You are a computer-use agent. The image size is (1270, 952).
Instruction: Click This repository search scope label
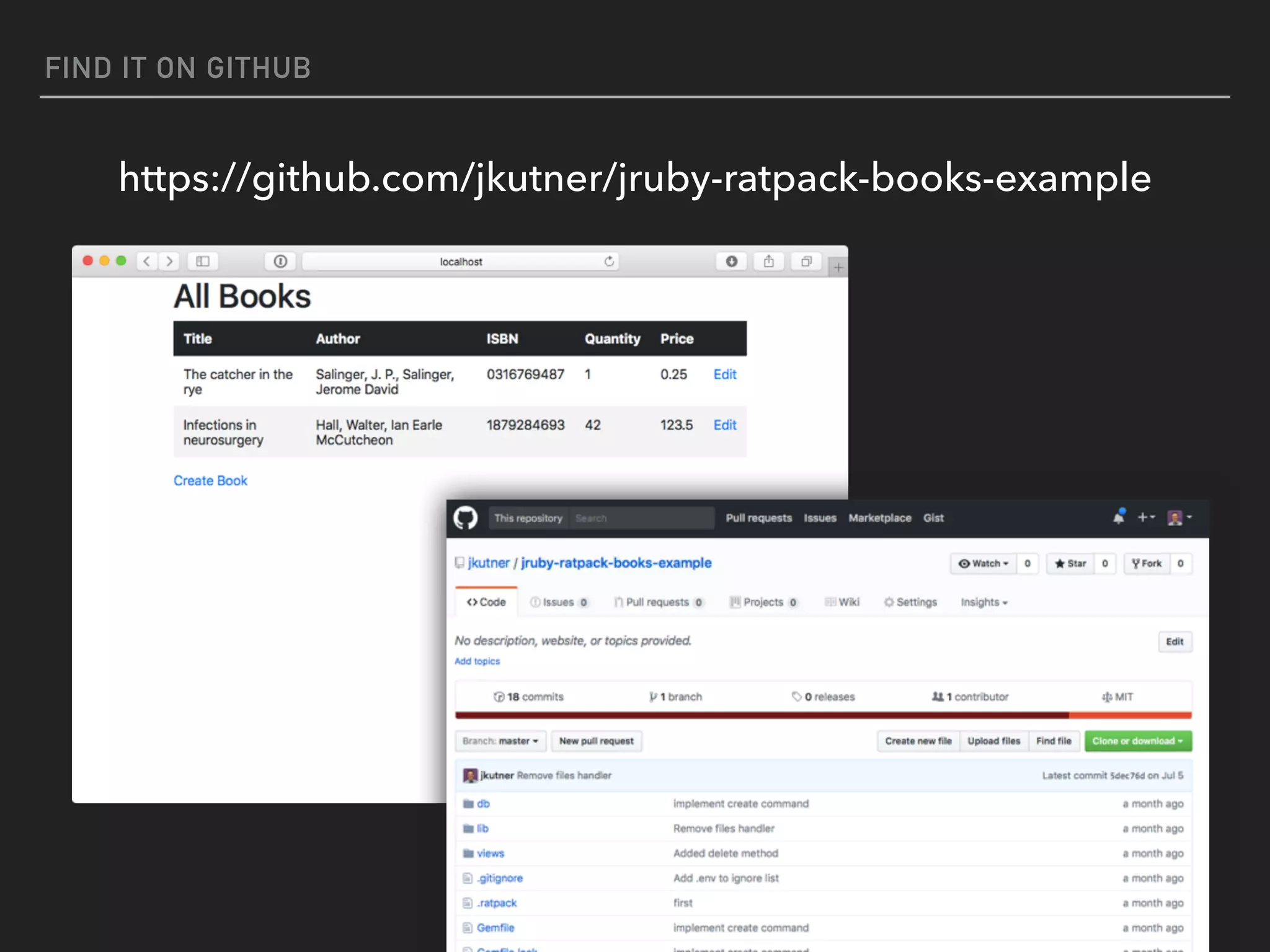click(x=528, y=518)
